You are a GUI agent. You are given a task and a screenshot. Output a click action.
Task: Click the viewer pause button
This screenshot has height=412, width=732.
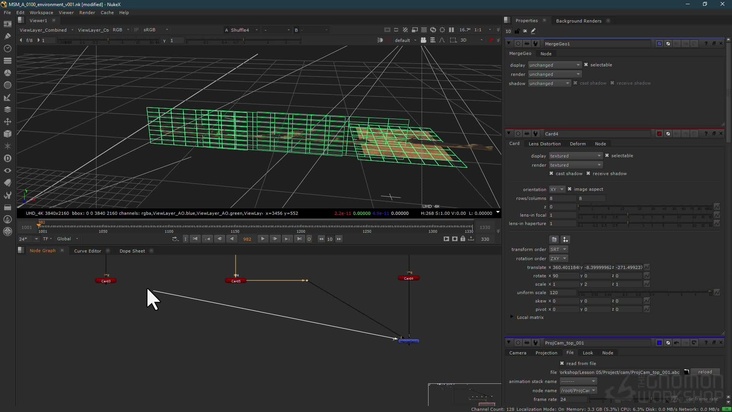pos(451,30)
